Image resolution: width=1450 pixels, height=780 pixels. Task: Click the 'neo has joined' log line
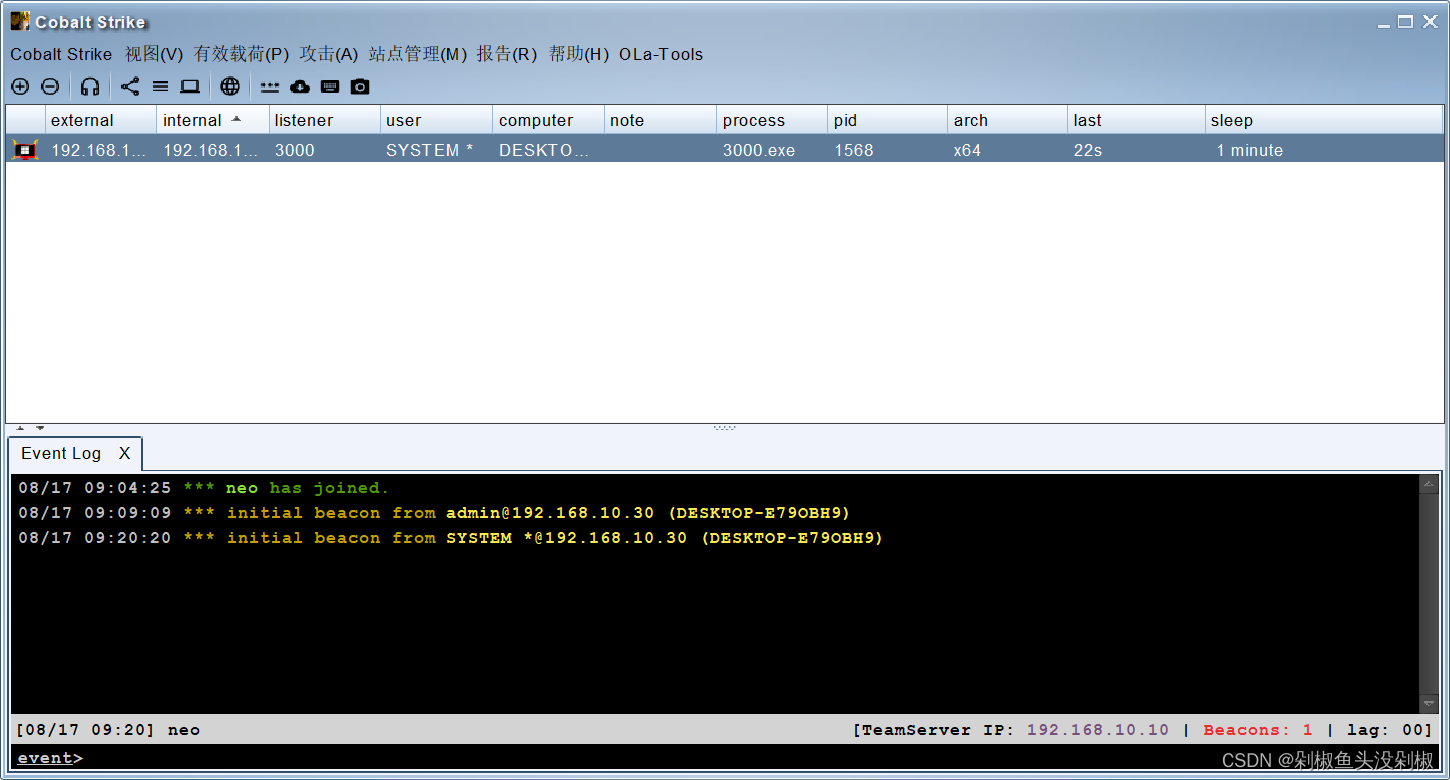click(x=204, y=488)
